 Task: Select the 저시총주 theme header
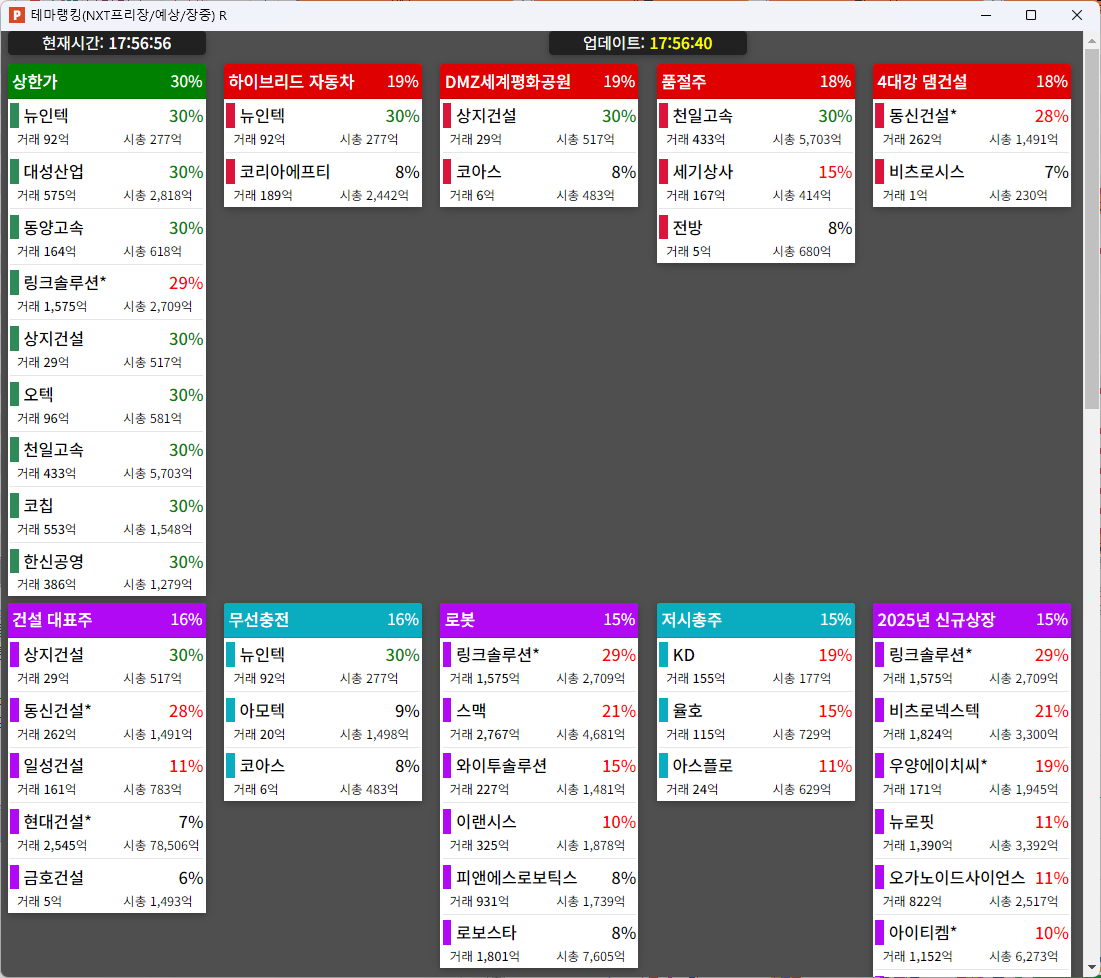coord(755,620)
